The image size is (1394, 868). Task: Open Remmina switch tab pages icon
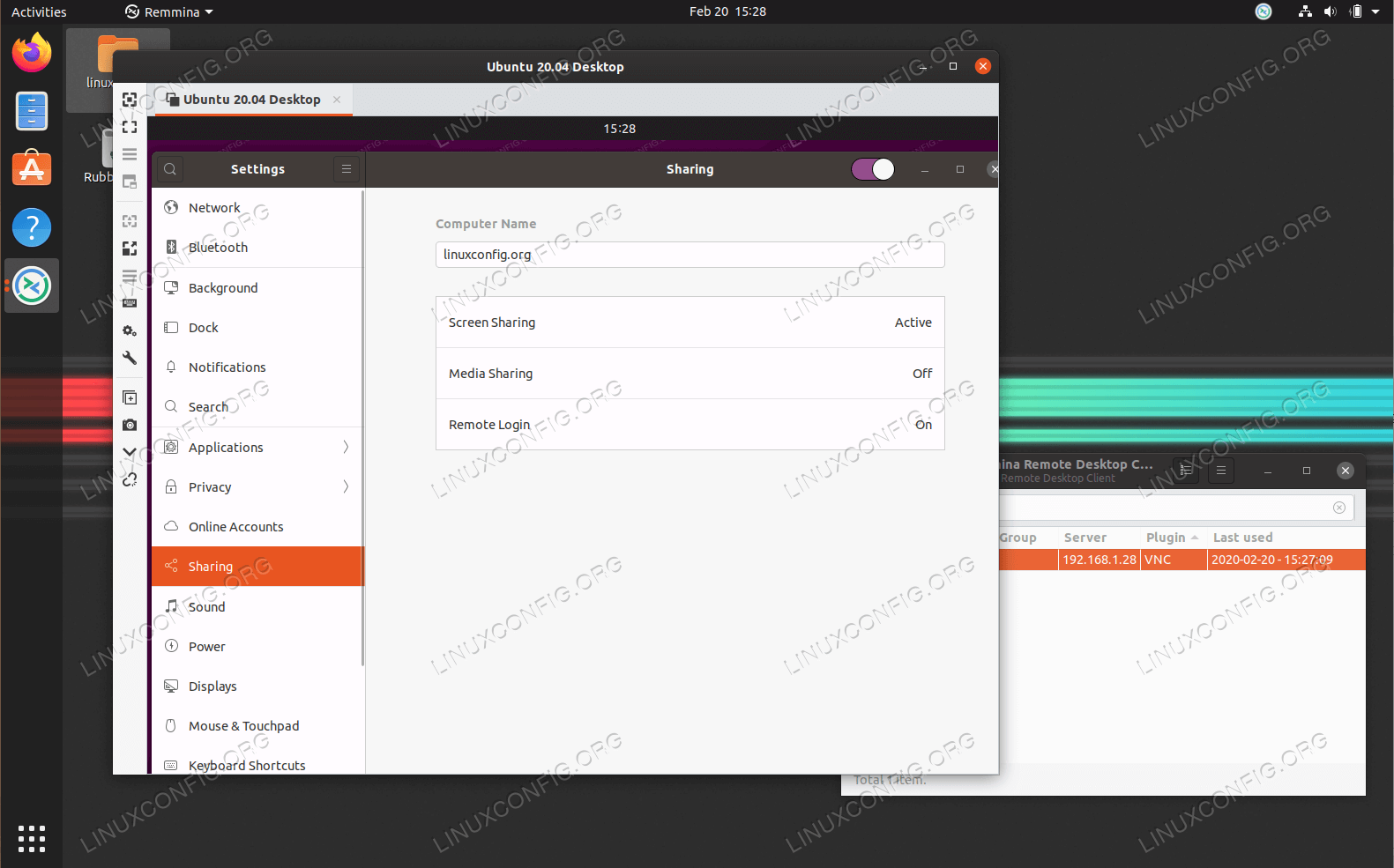coord(130,154)
